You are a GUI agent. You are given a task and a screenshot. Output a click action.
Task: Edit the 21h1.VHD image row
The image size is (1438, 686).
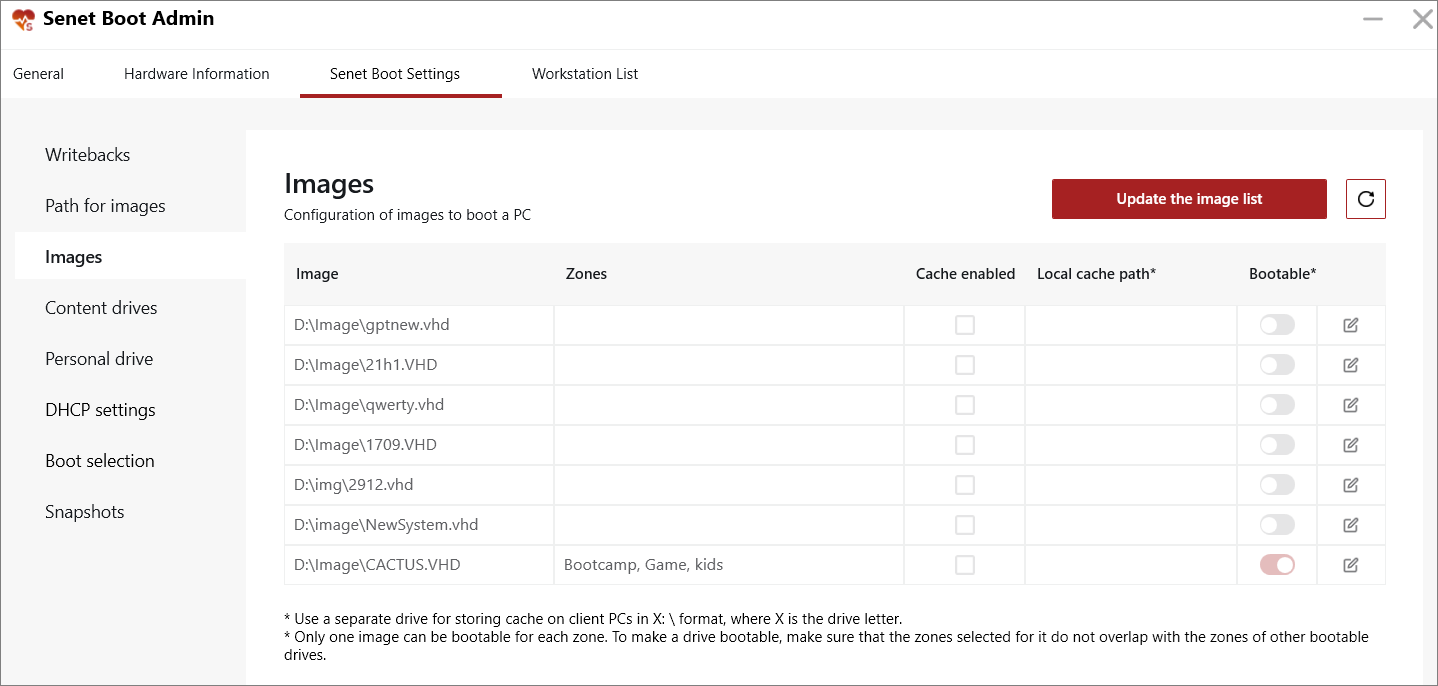(1351, 365)
